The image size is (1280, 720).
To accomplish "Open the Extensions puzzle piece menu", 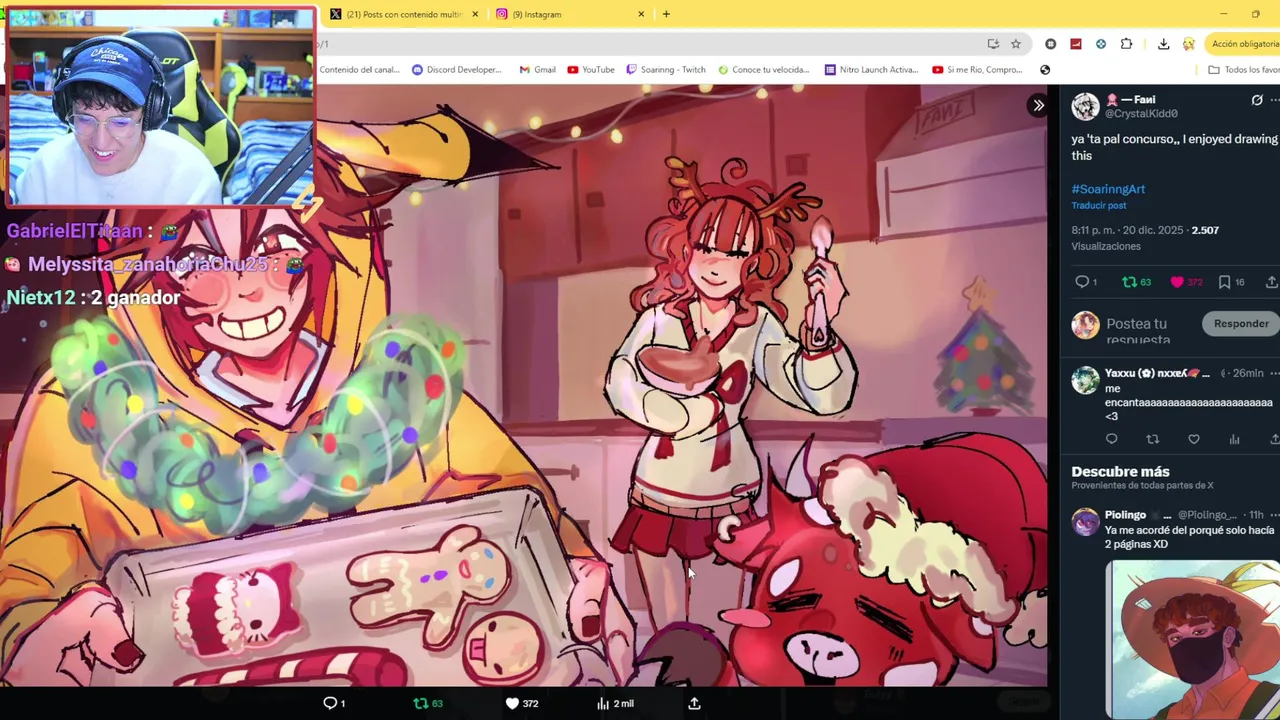I will pos(1127,44).
